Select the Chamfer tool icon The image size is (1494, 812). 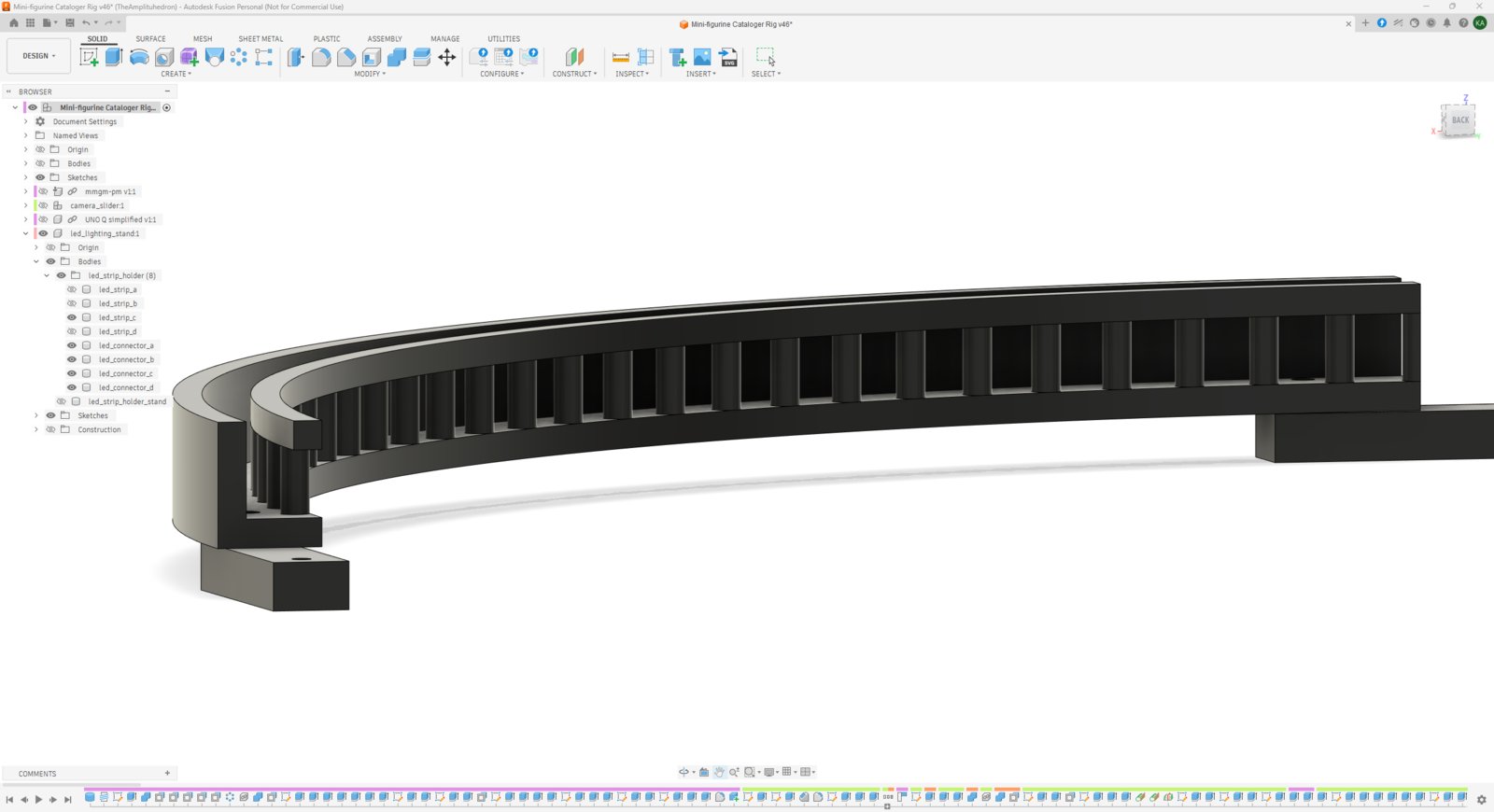[x=346, y=57]
